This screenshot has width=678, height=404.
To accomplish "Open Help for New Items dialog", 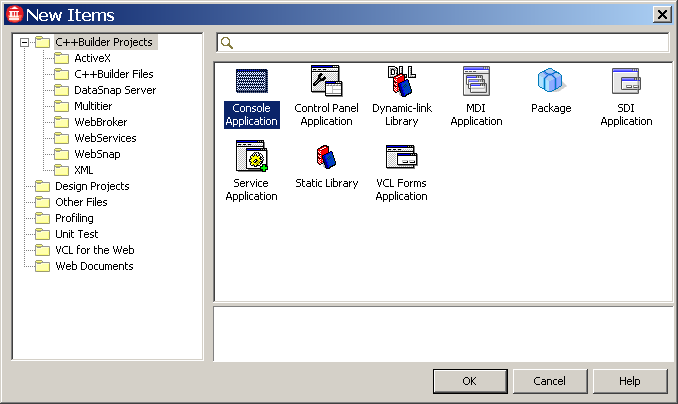I will tap(630, 381).
